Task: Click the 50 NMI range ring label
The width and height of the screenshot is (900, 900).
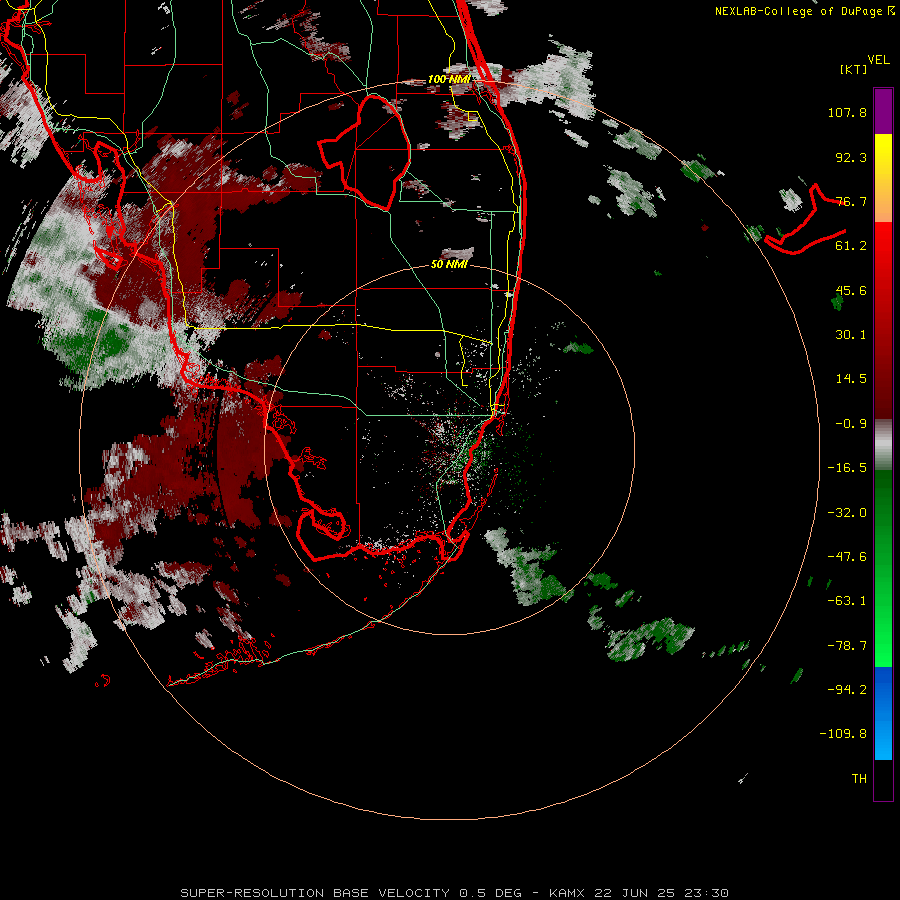Action: [x=449, y=264]
